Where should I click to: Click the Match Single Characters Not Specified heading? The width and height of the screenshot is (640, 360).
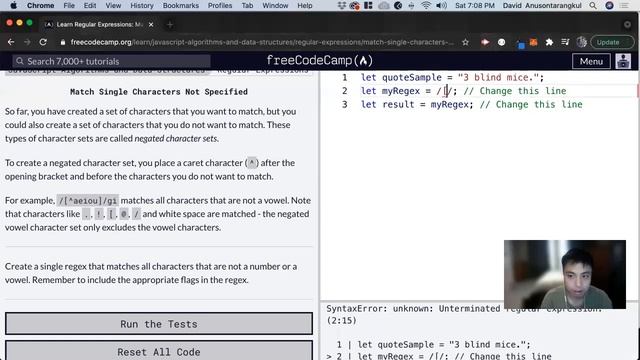pos(159,92)
